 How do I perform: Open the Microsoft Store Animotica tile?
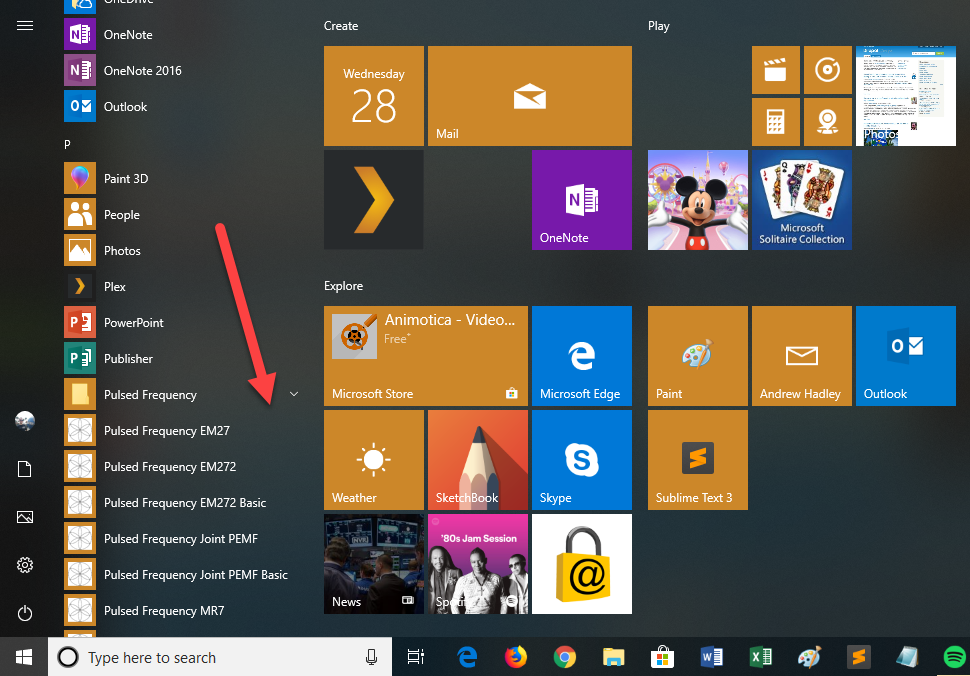[x=426, y=356]
